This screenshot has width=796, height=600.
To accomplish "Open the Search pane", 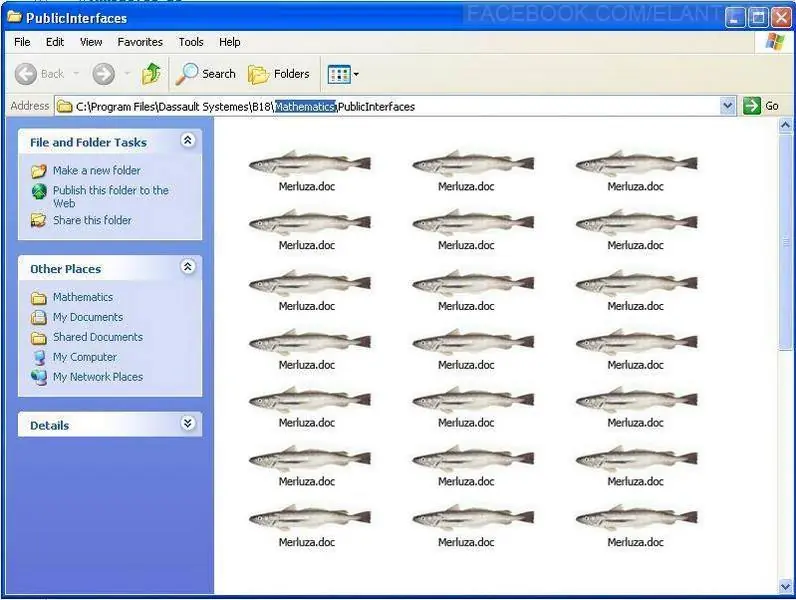I will pos(206,74).
